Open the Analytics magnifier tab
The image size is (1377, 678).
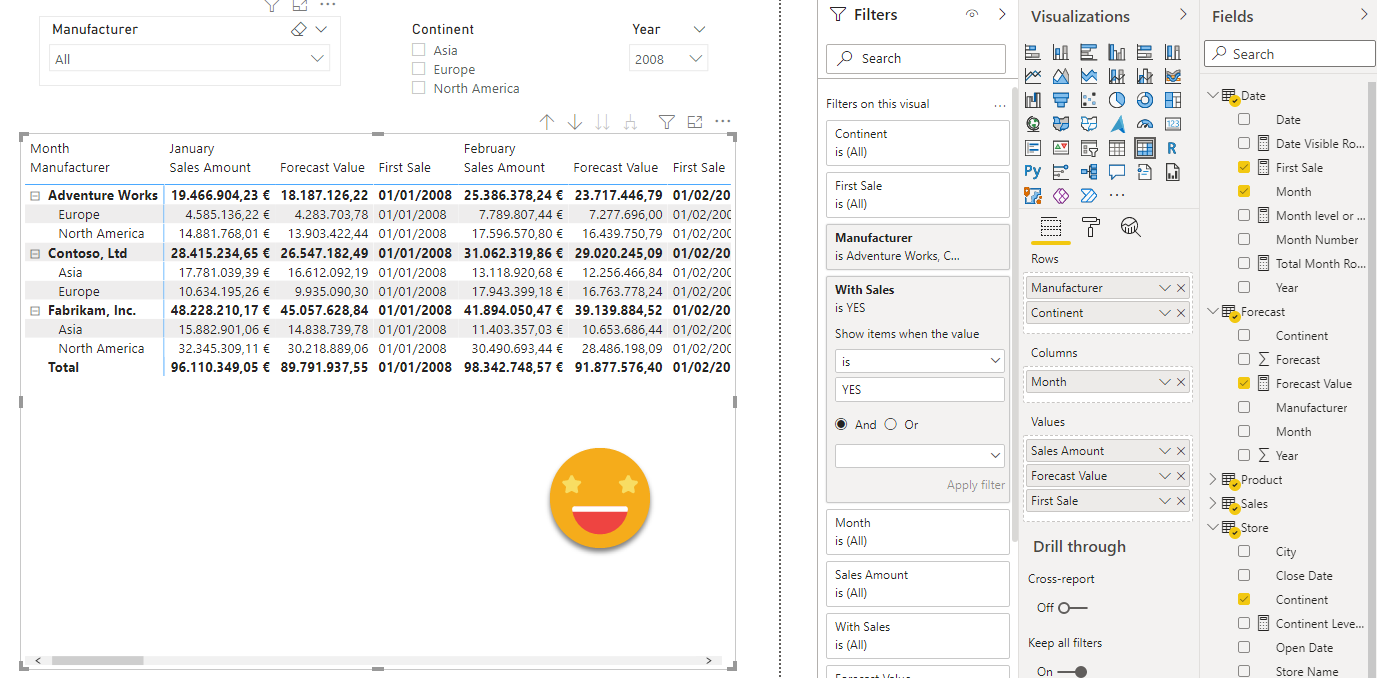tap(1131, 227)
